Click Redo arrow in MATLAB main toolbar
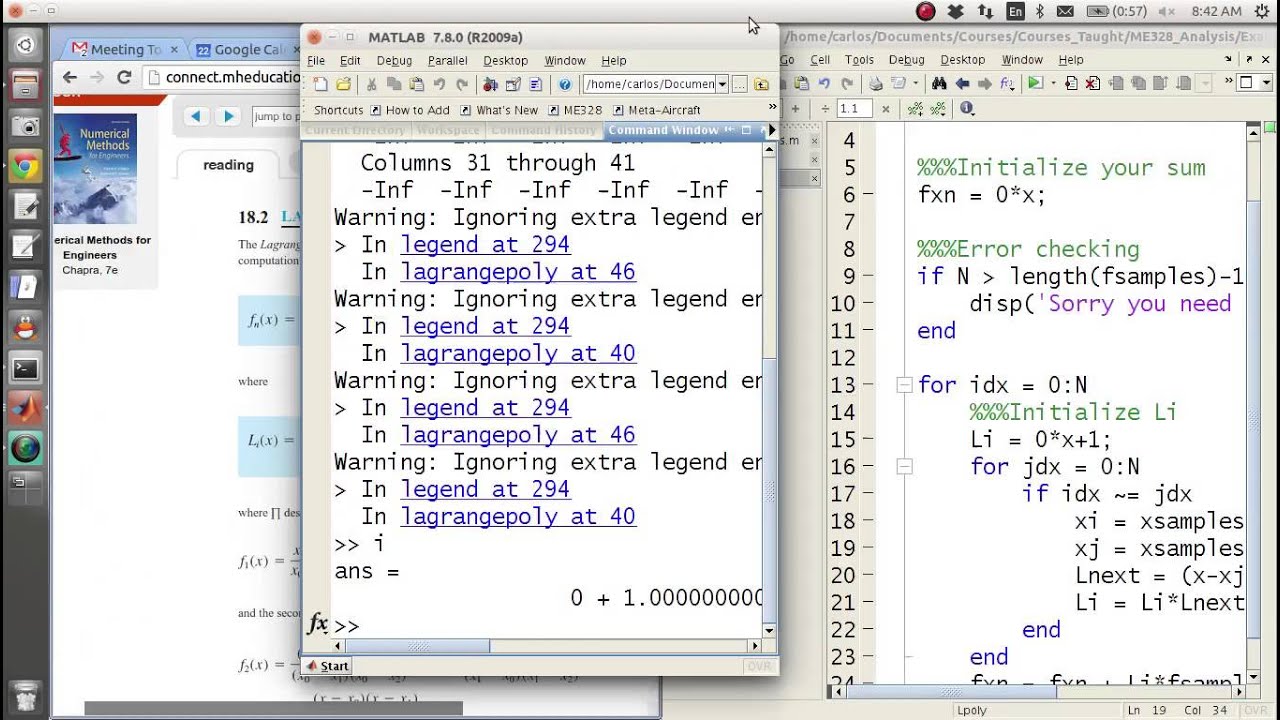1280x720 pixels. coord(462,85)
